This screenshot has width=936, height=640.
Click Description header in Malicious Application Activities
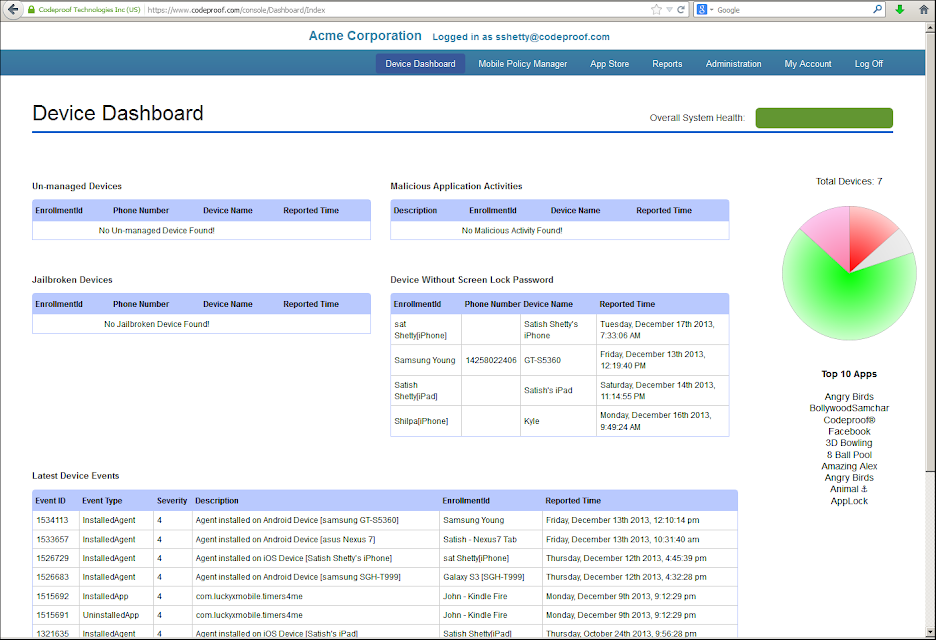tap(415, 211)
